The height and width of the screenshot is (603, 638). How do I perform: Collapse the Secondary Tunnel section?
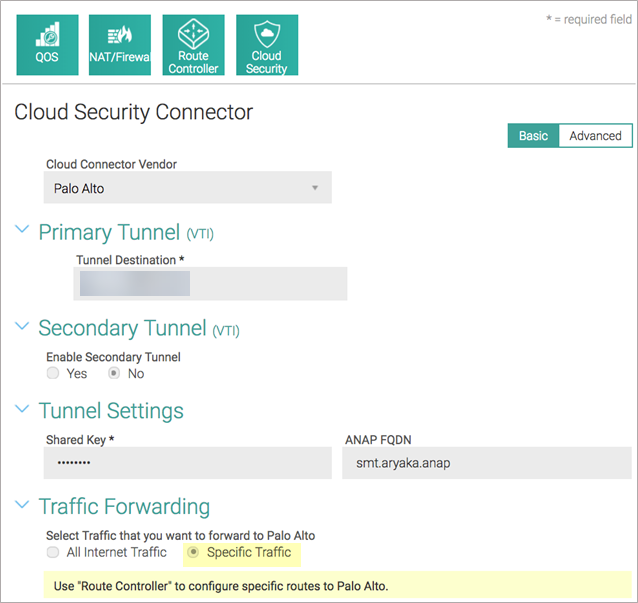click(22, 328)
